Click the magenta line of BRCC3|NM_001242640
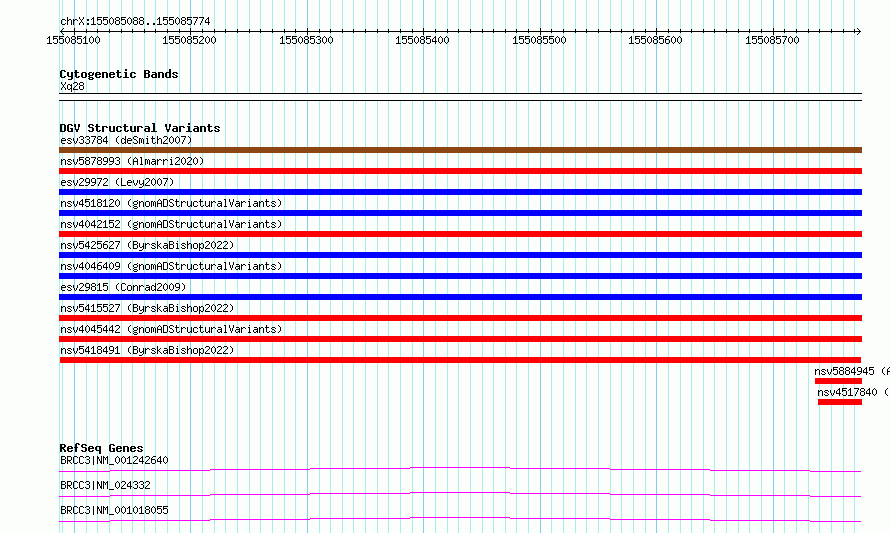The height and width of the screenshot is (533, 890). coord(460,469)
